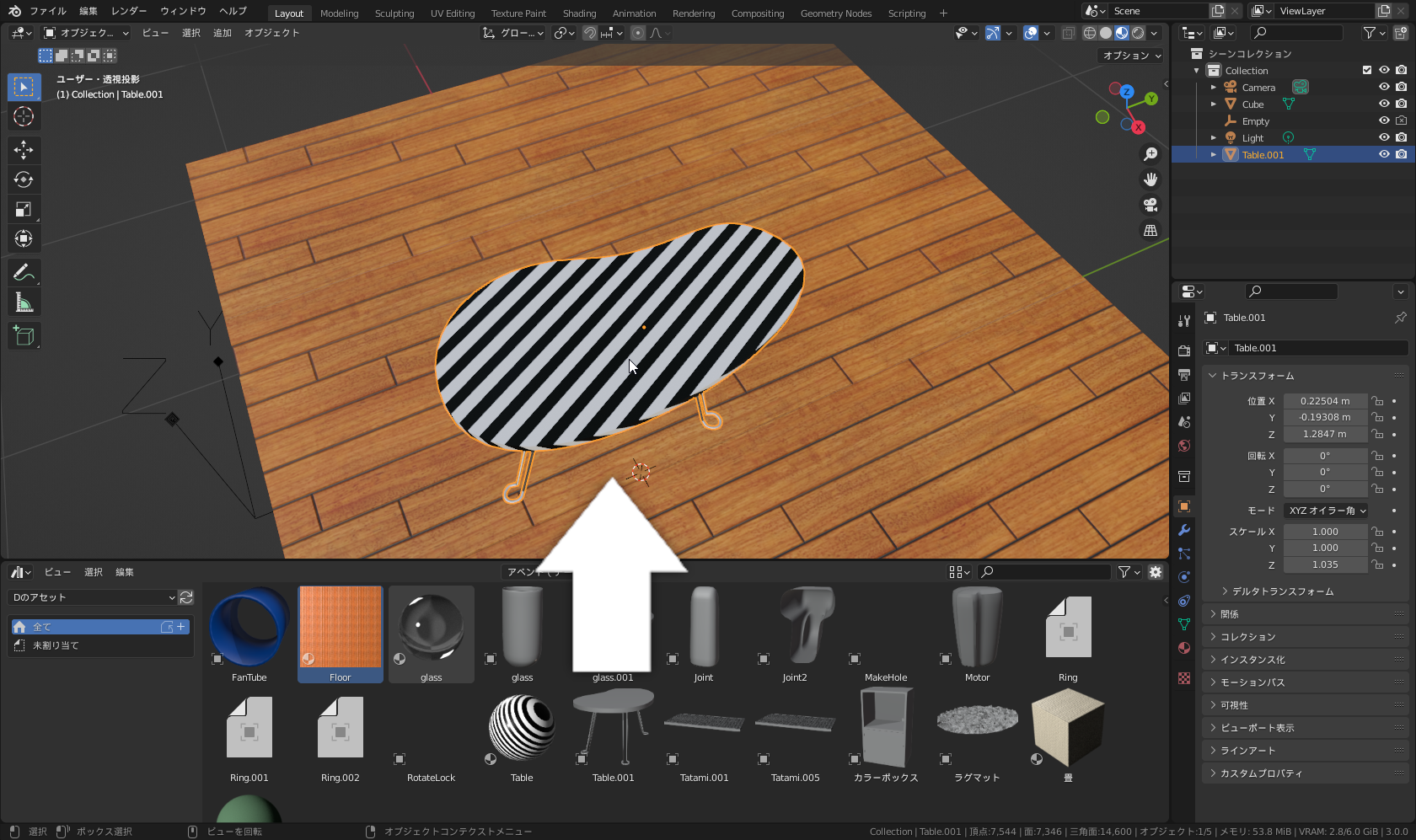1416x840 pixels.
Task: Activate the Transform tool
Action: point(24,238)
